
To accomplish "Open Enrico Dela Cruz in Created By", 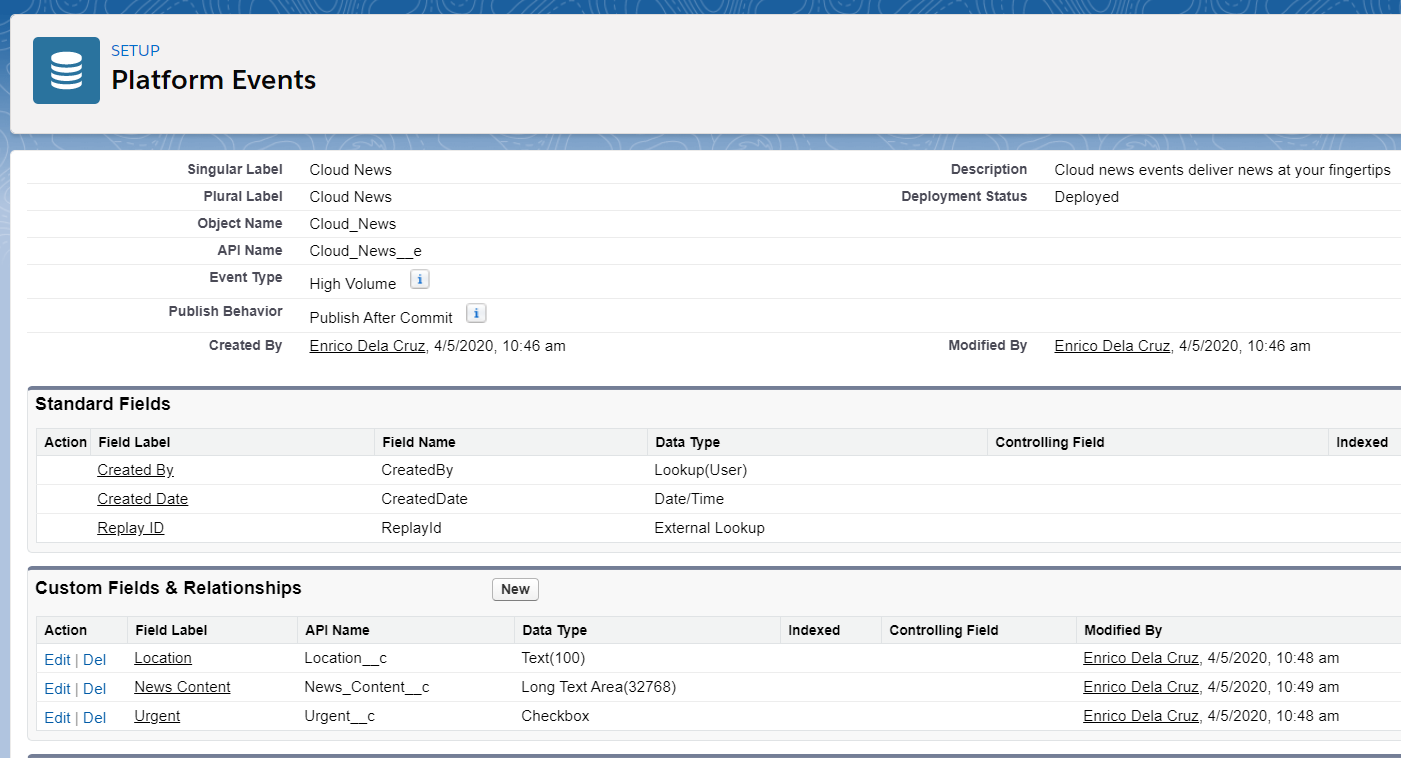I will 367,346.
